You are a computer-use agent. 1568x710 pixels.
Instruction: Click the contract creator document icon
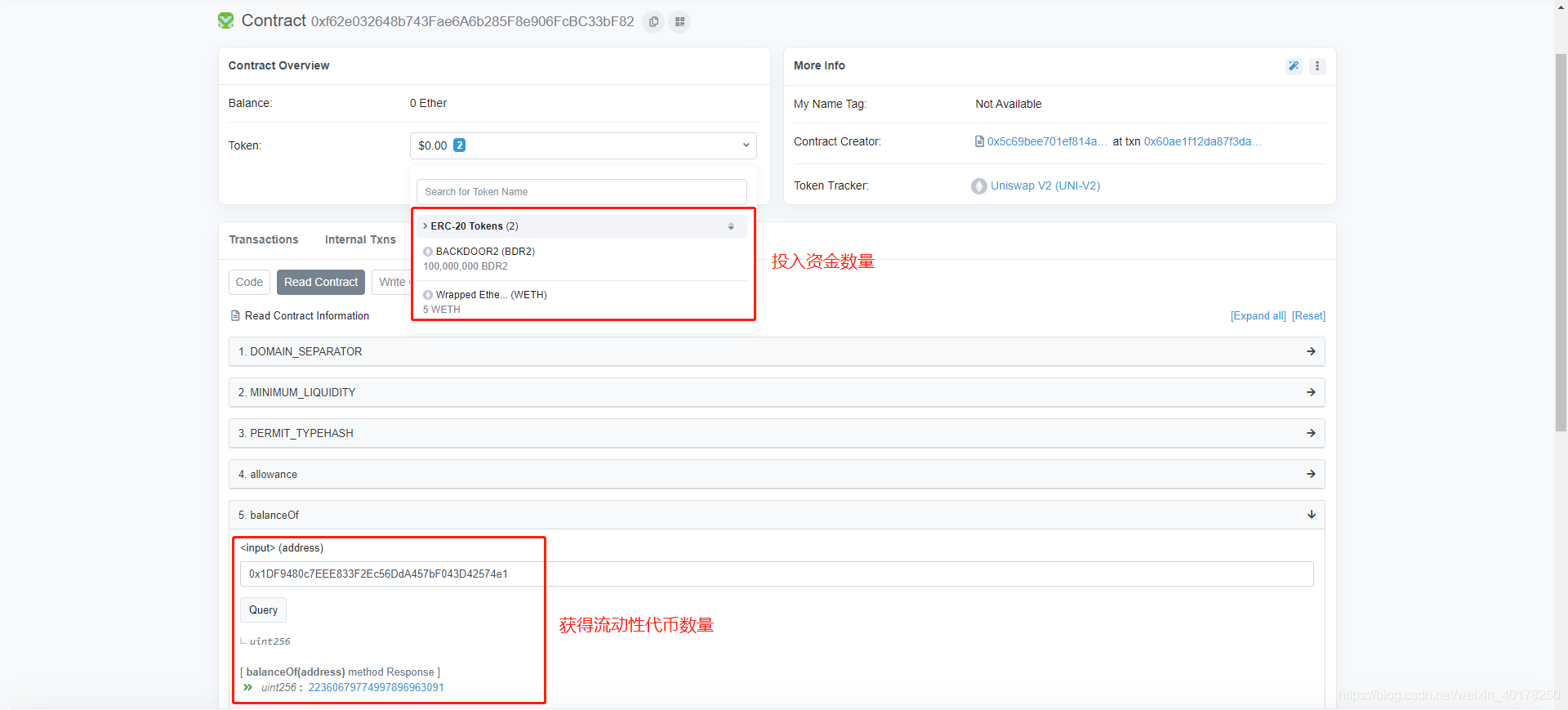[x=979, y=141]
